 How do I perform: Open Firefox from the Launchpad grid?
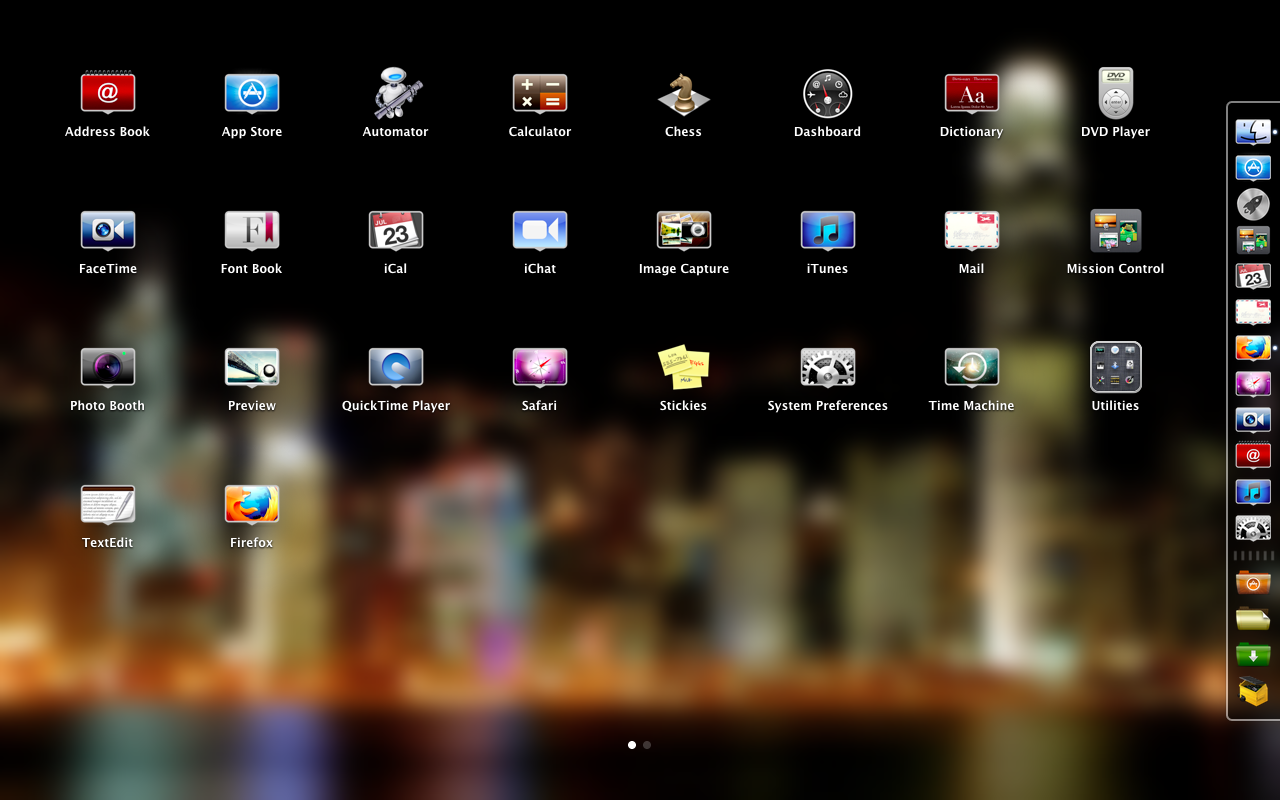pyautogui.click(x=252, y=505)
